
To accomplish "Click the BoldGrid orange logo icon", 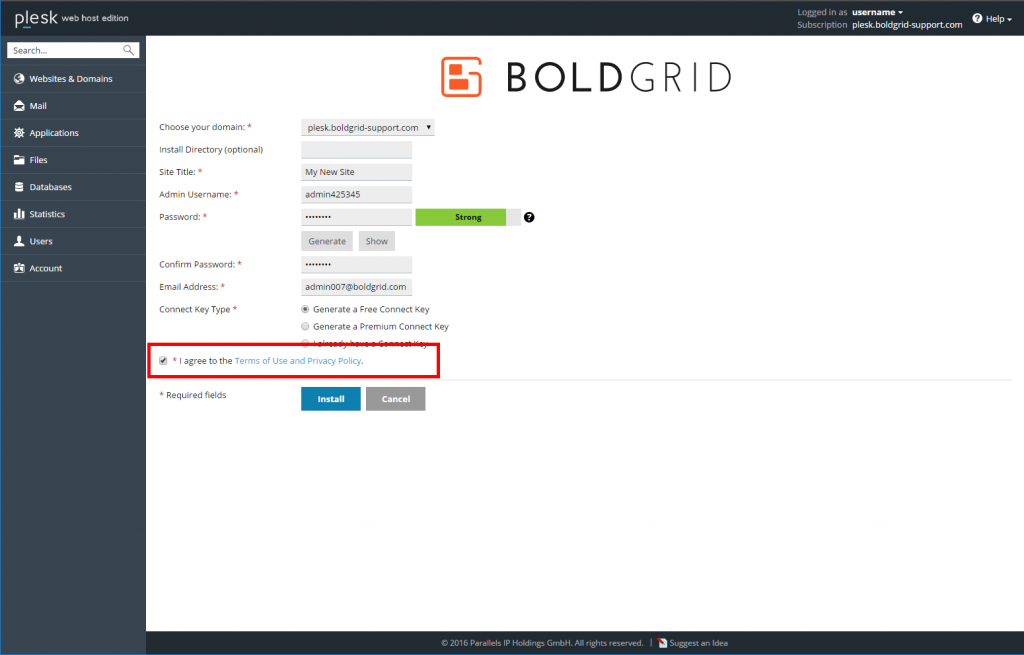I will pos(462,77).
